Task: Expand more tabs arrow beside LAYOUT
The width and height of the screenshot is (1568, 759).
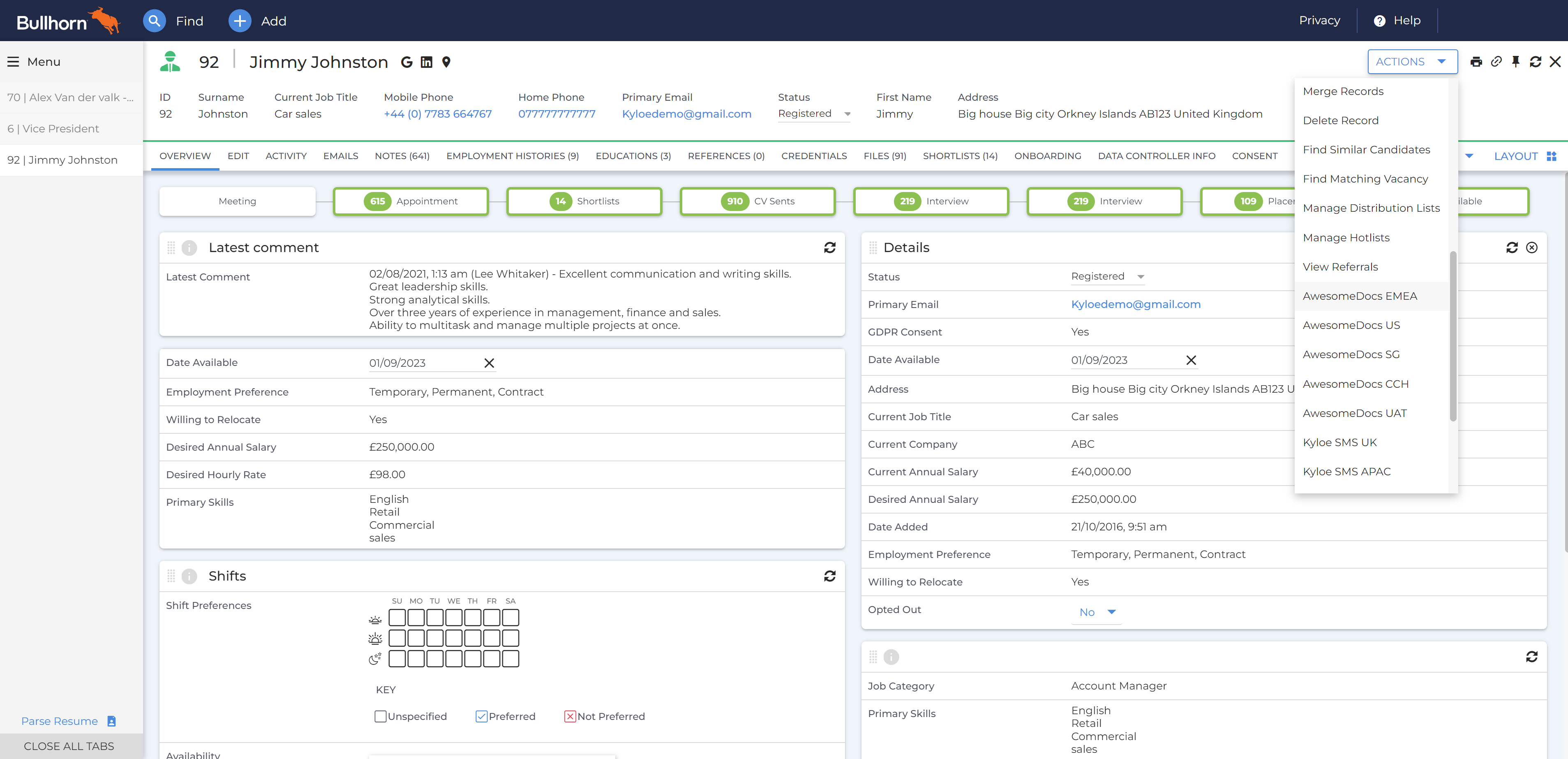Action: pyautogui.click(x=1469, y=157)
